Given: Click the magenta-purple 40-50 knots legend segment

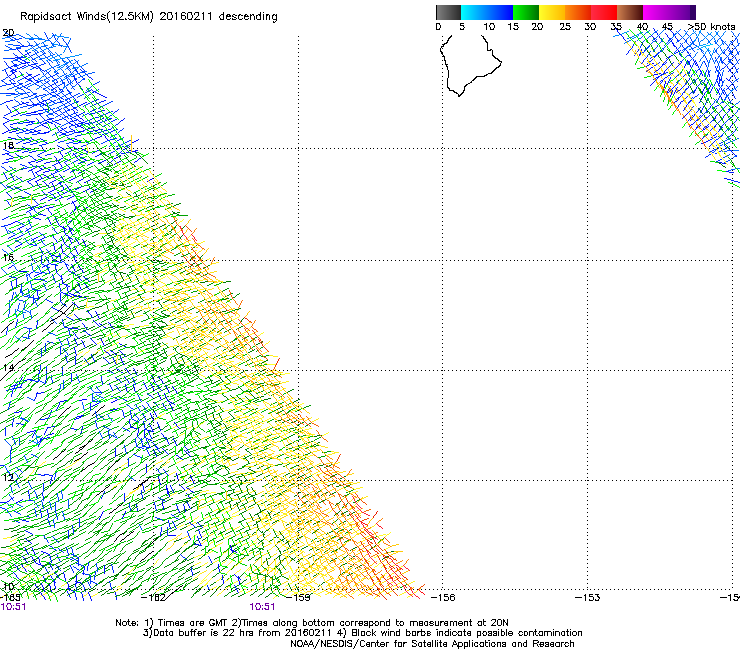Looking at the screenshot, I should 669,12.
